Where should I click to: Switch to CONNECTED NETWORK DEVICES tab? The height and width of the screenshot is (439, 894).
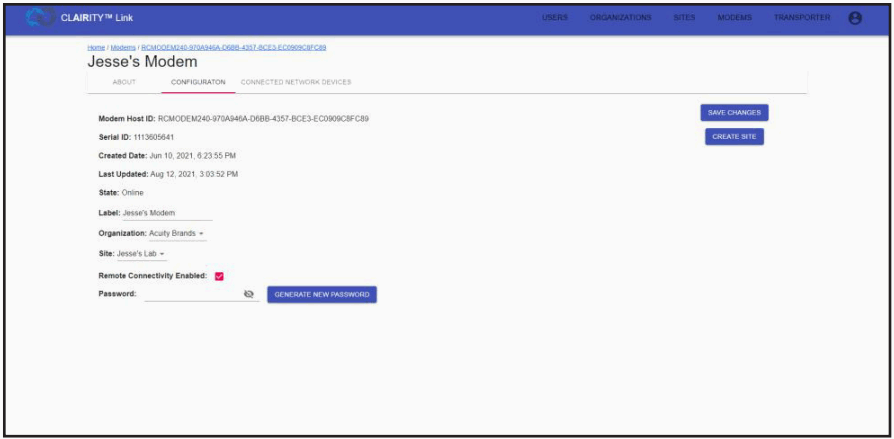tap(296, 82)
